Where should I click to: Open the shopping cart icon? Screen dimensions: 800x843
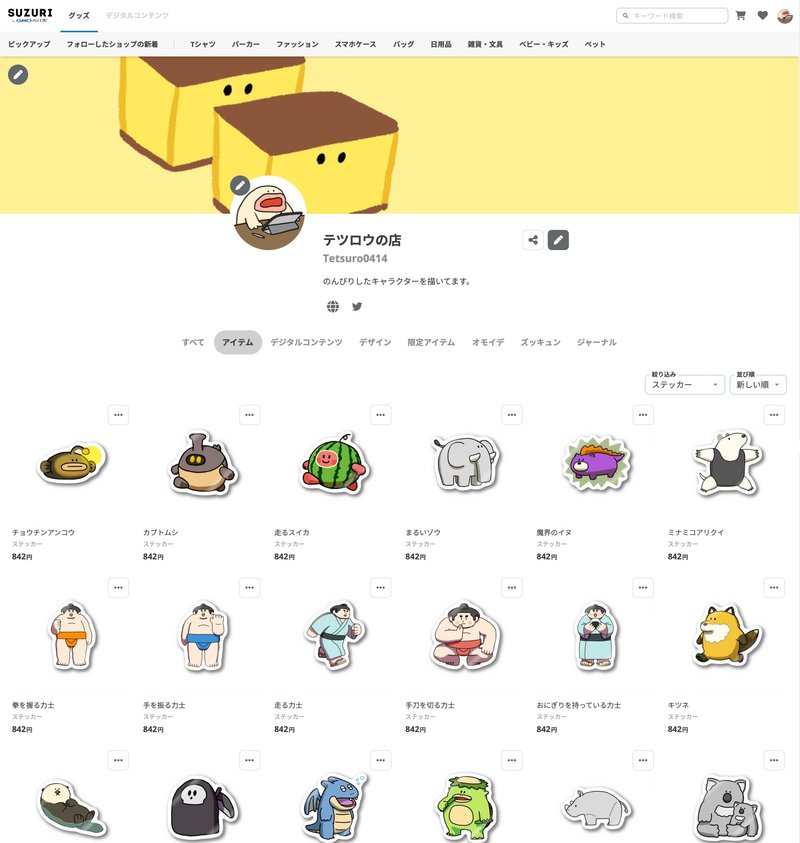point(740,16)
